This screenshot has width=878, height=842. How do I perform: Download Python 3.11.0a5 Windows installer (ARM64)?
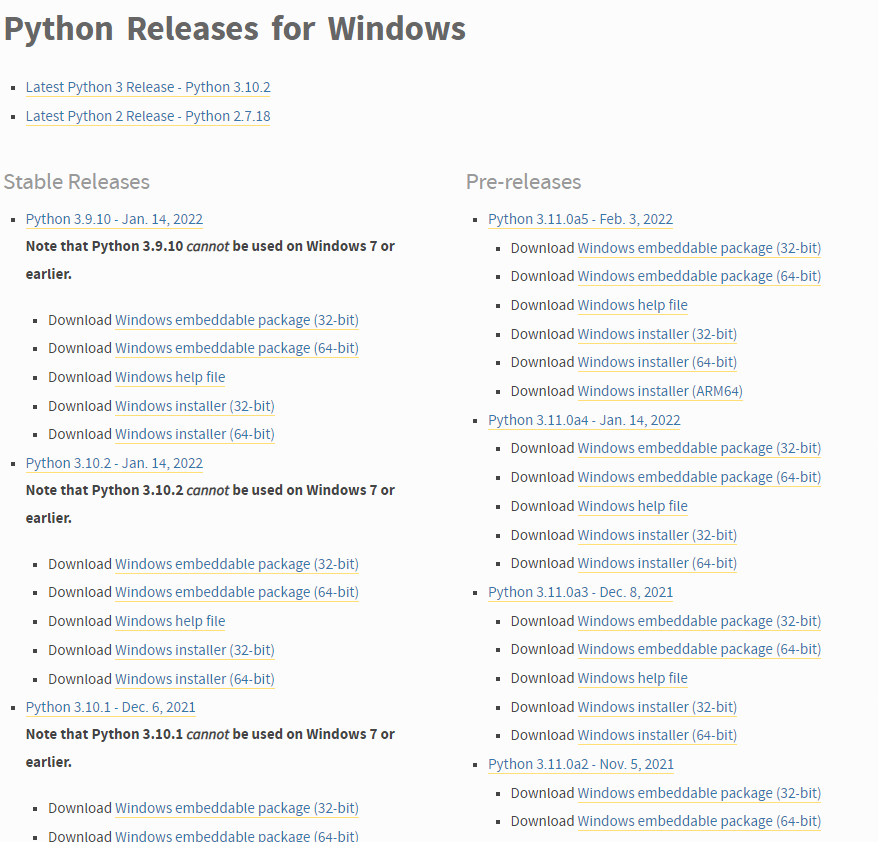(660, 391)
